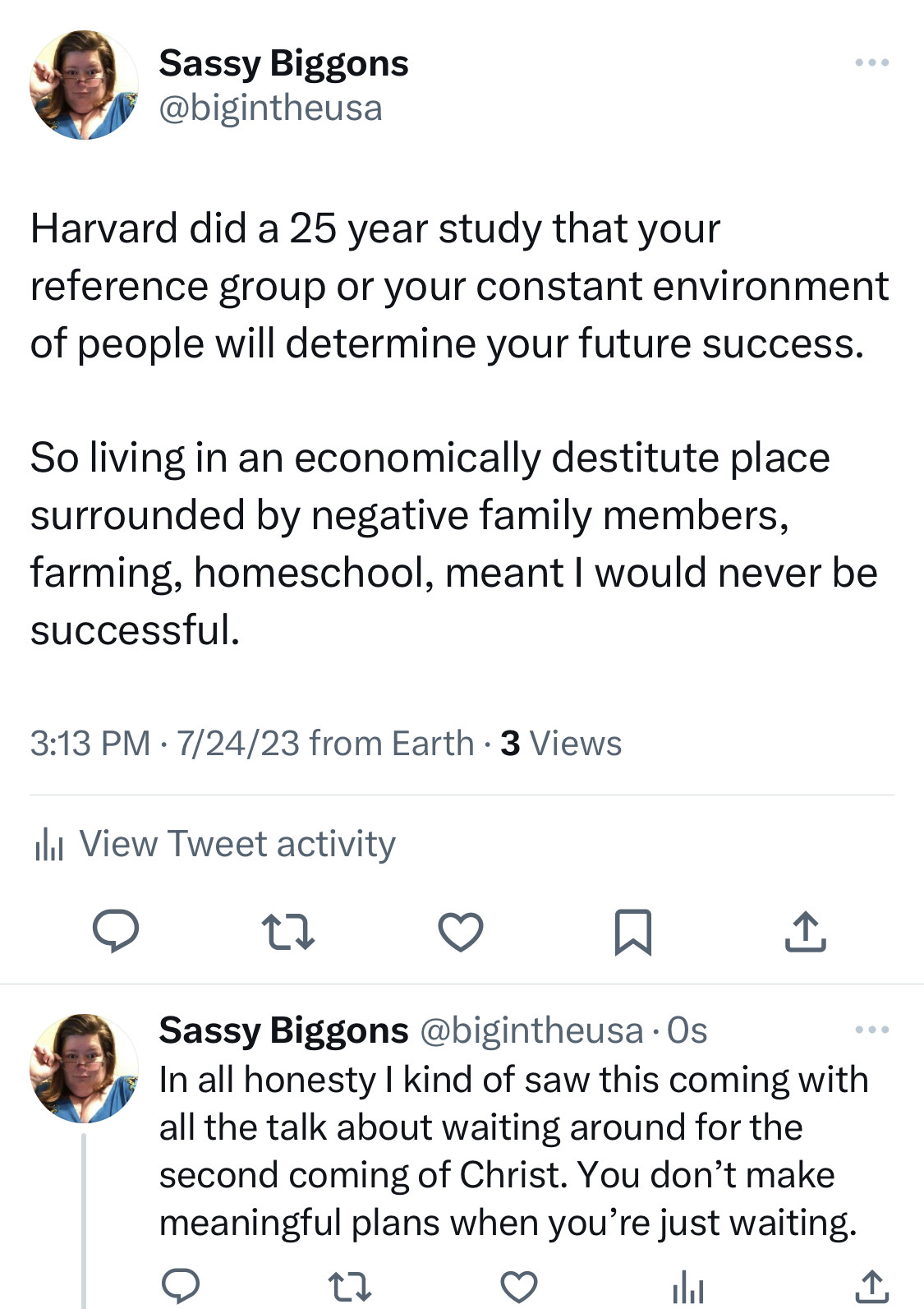
Task: Bookmark the main tweet
Action: (632, 932)
